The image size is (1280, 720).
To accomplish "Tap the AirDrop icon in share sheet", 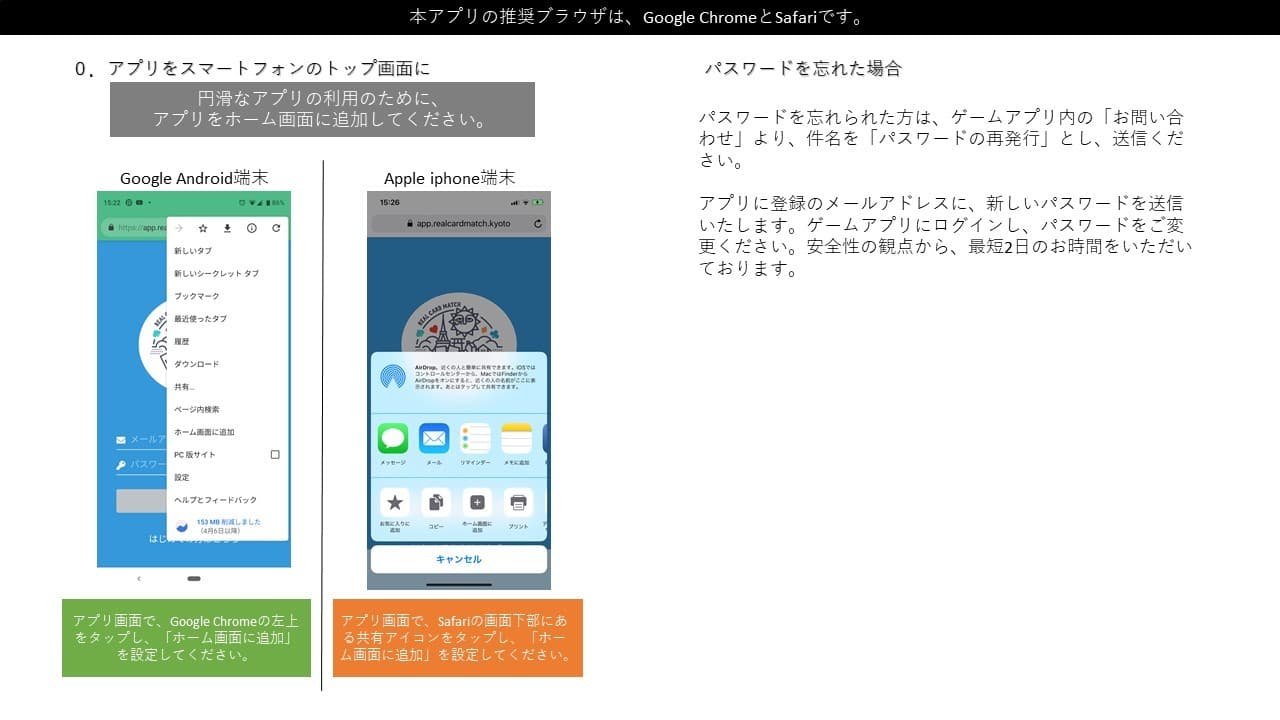I will click(x=393, y=377).
